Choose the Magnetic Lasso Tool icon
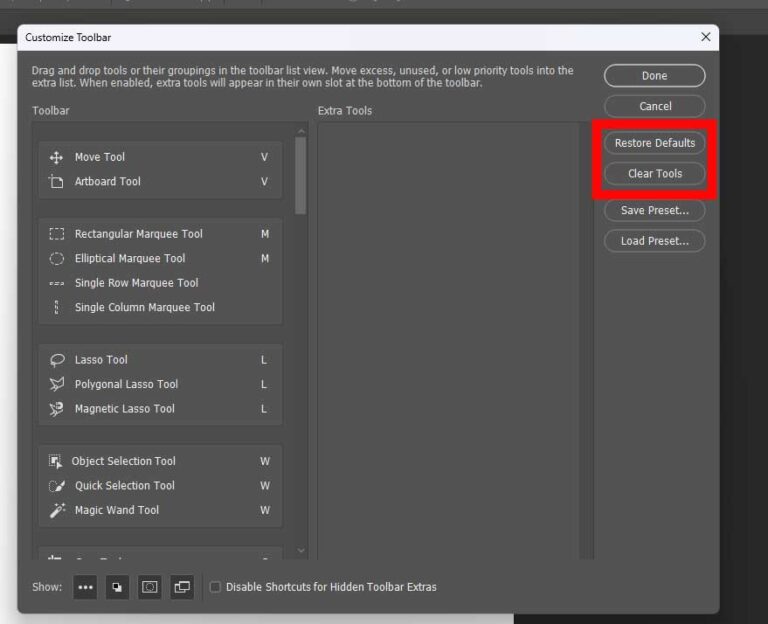Screen dimensions: 768x624 (x=57, y=409)
